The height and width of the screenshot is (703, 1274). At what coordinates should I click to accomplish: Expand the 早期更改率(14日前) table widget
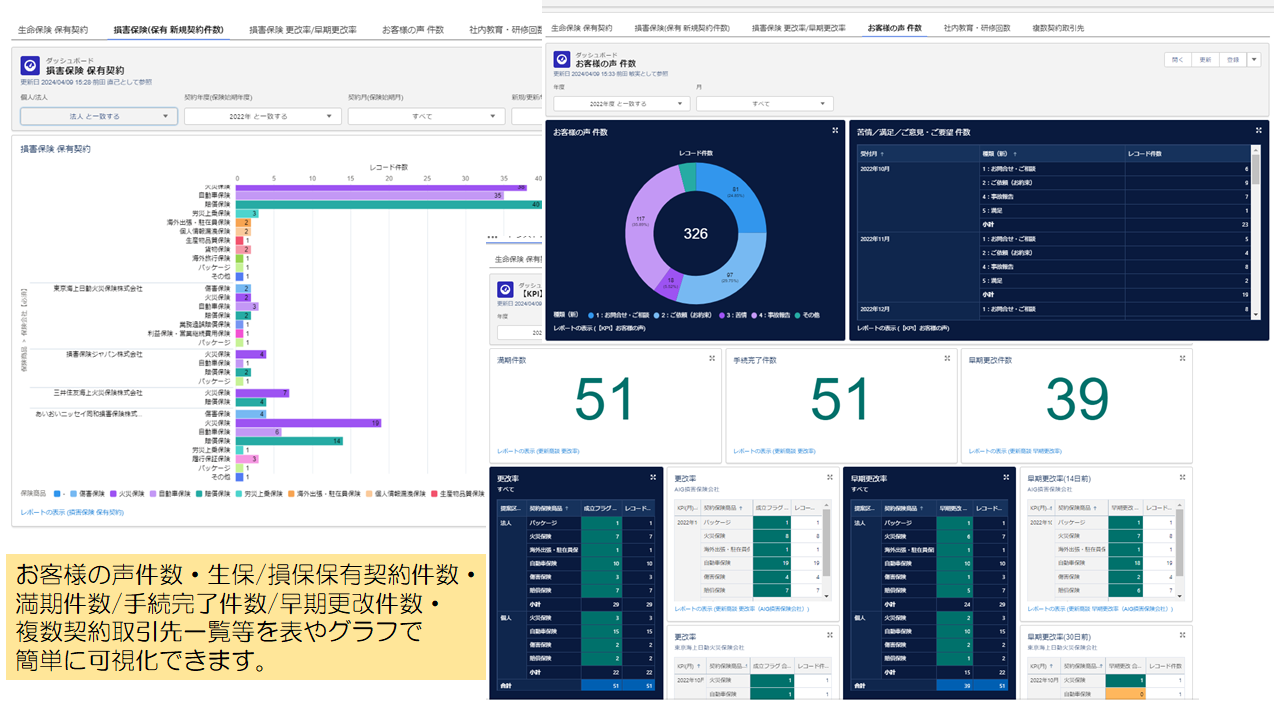coord(1182,477)
